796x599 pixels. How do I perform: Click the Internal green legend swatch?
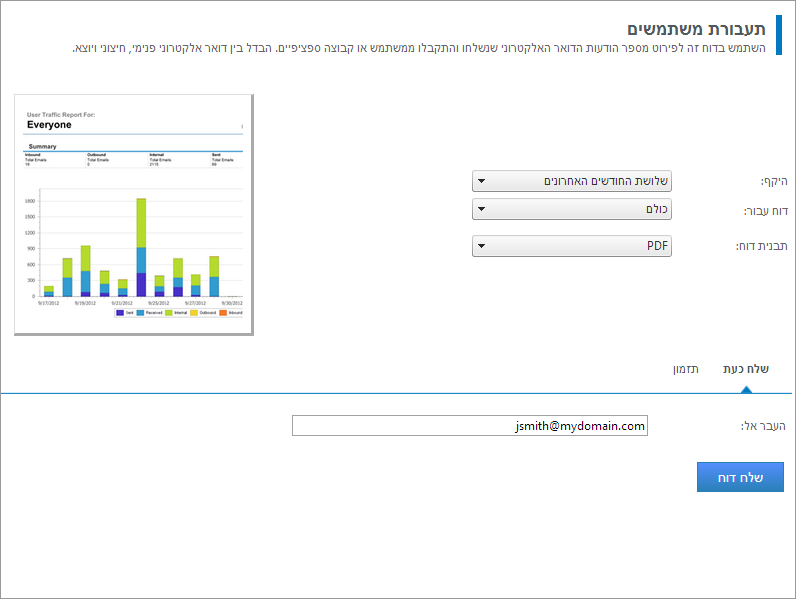tap(170, 313)
